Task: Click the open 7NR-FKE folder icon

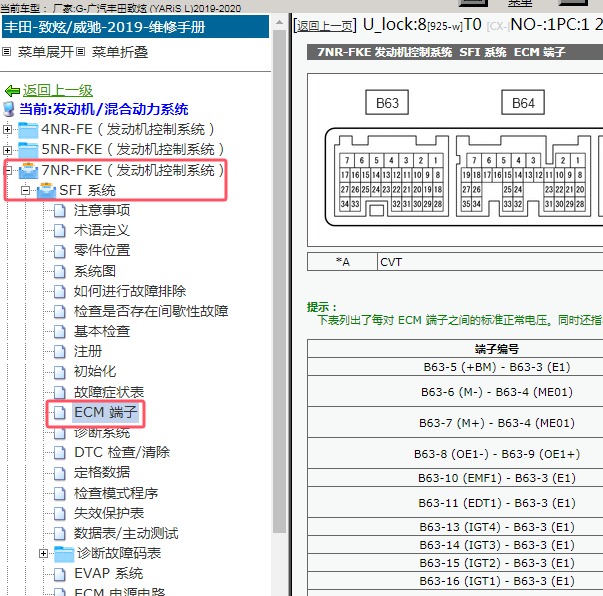Action: click(x=28, y=170)
